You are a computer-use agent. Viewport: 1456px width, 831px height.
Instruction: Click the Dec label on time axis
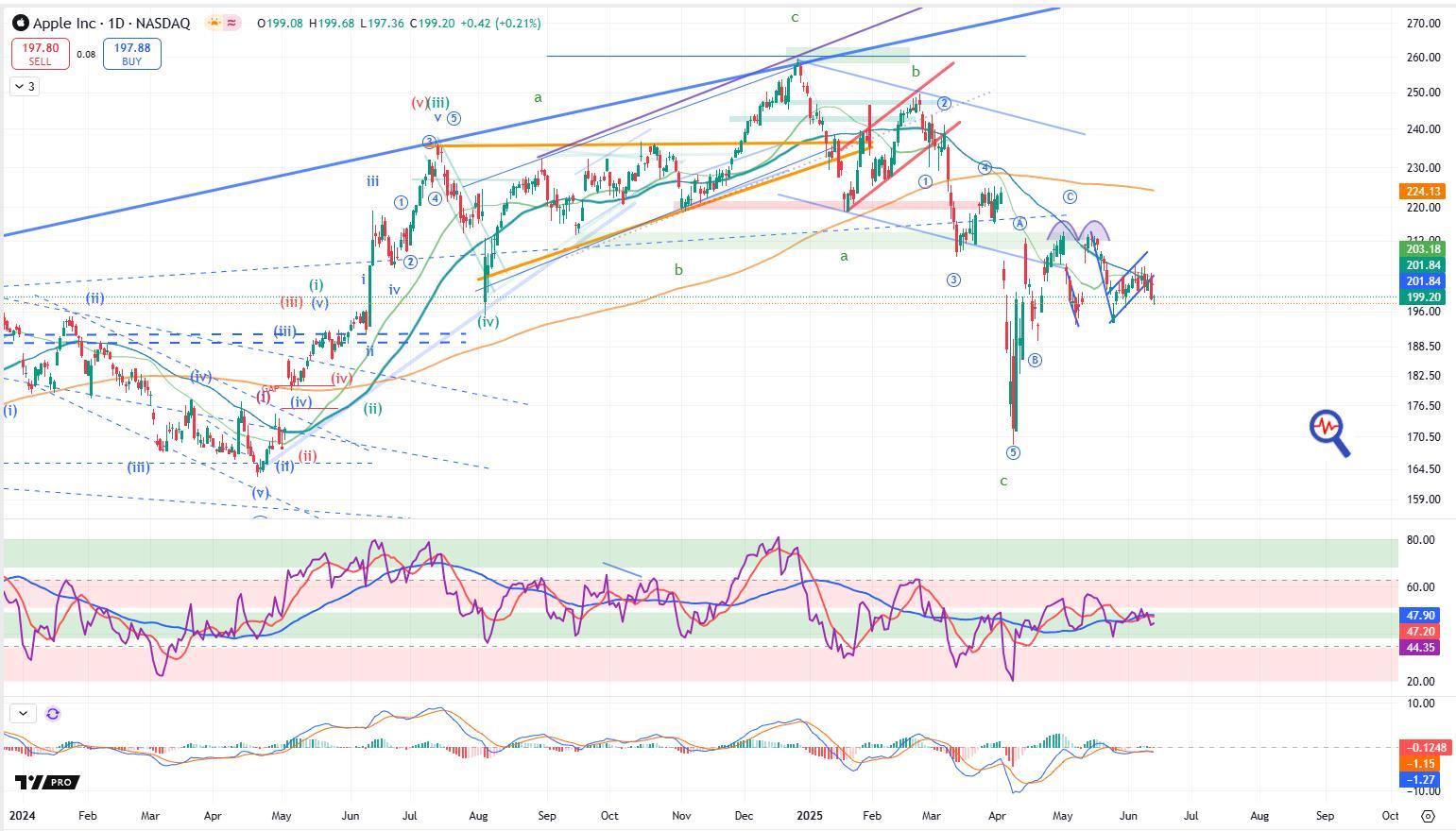point(745,815)
